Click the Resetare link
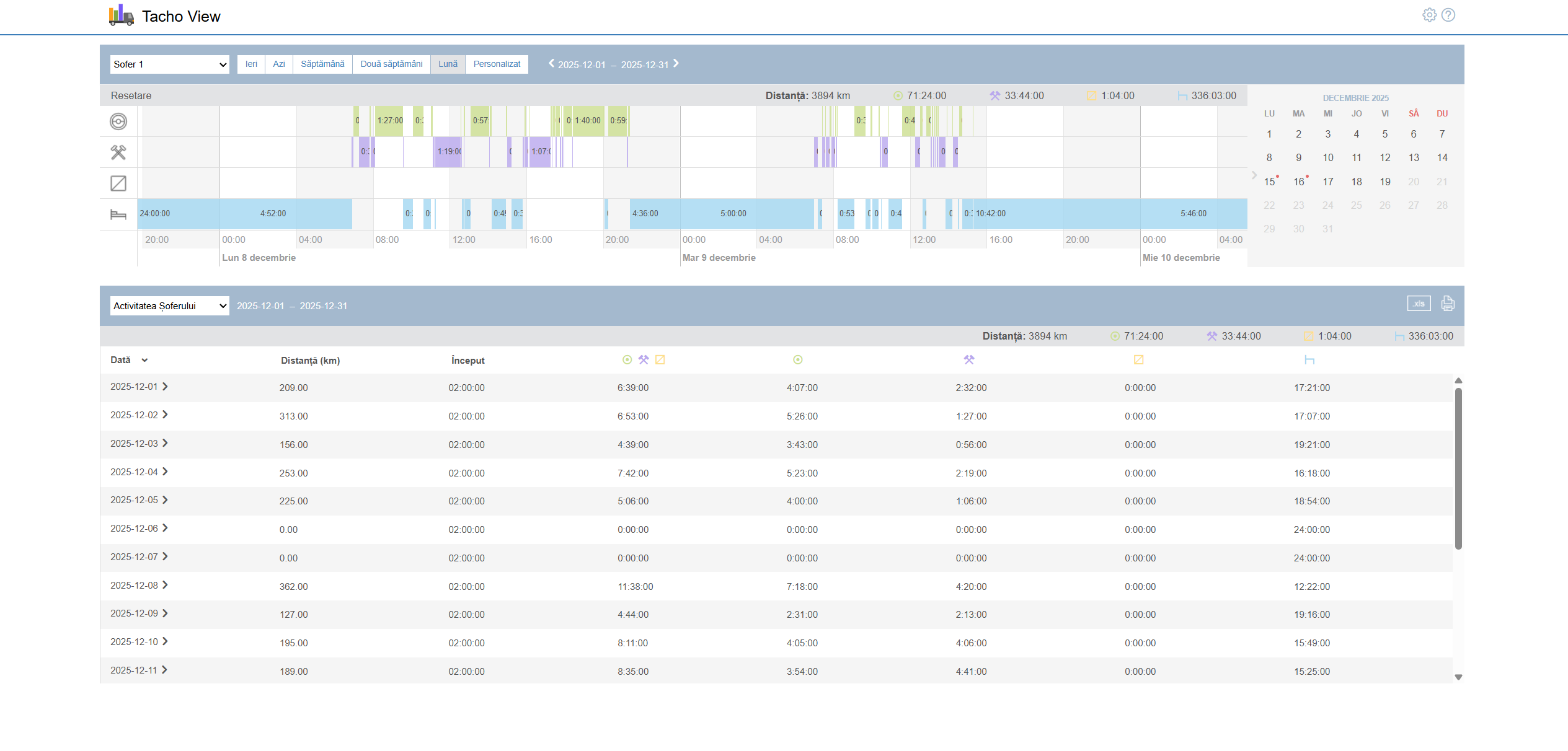Viewport: 1568px width, 751px height. point(131,95)
